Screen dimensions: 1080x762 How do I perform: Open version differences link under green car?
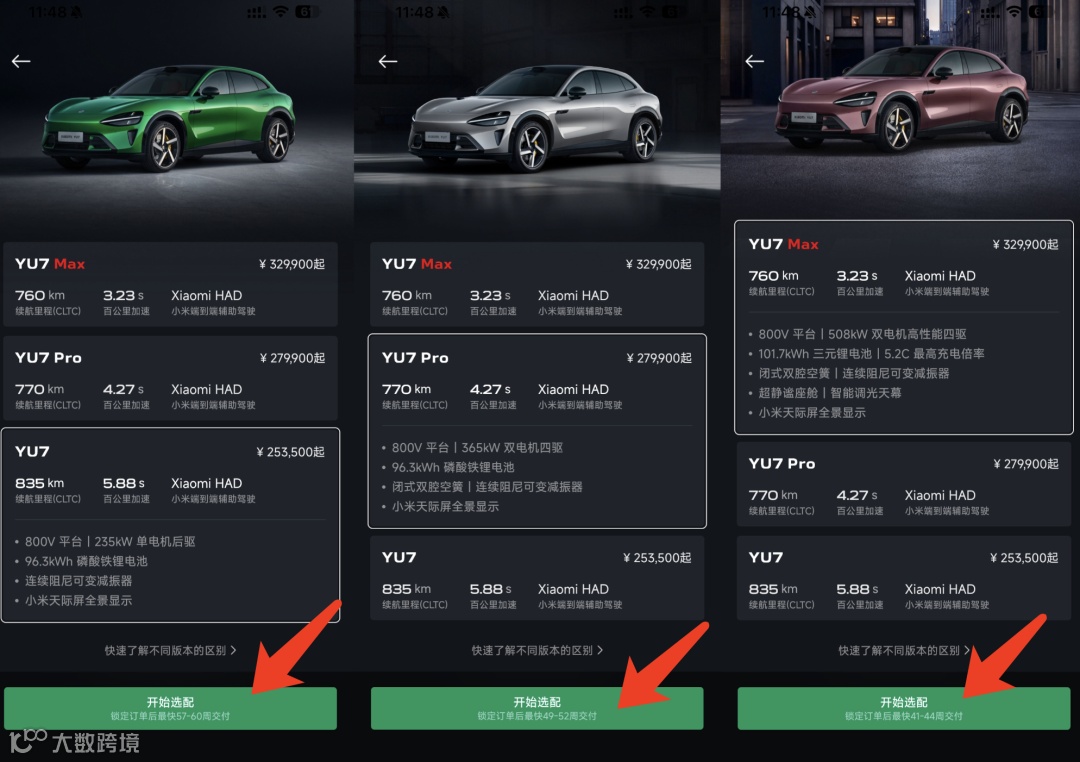[170, 650]
